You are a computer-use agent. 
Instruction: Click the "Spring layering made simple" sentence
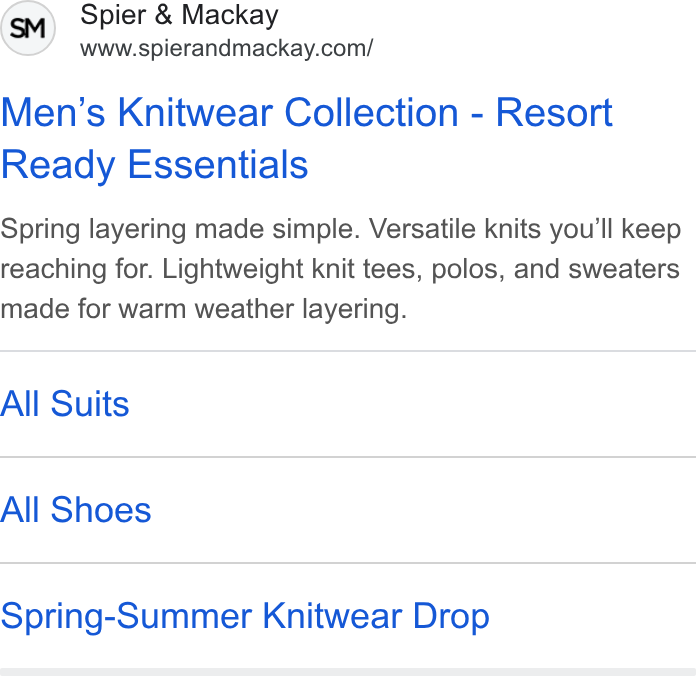click(180, 230)
